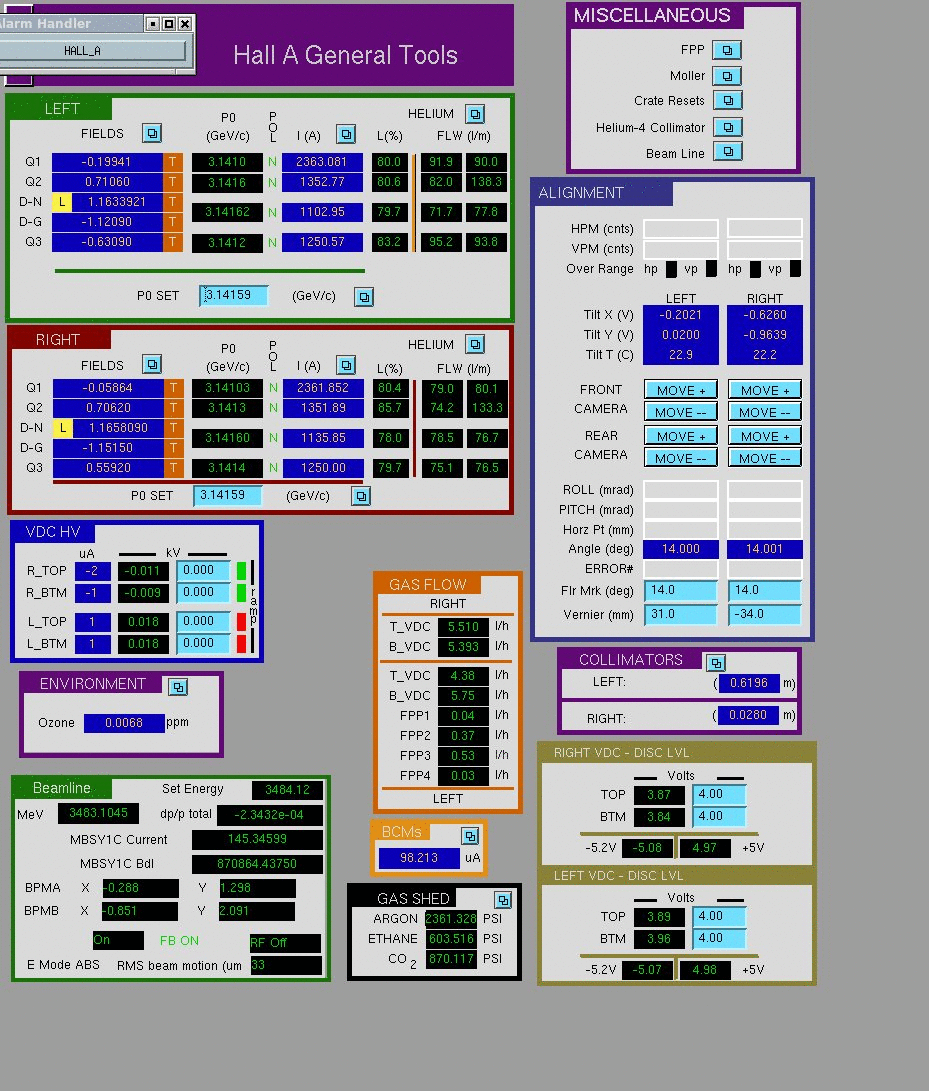Screen dimensions: 929x1091
Task: Click the LEFT D-N yellow L indicator
Action: pyautogui.click(x=62, y=202)
